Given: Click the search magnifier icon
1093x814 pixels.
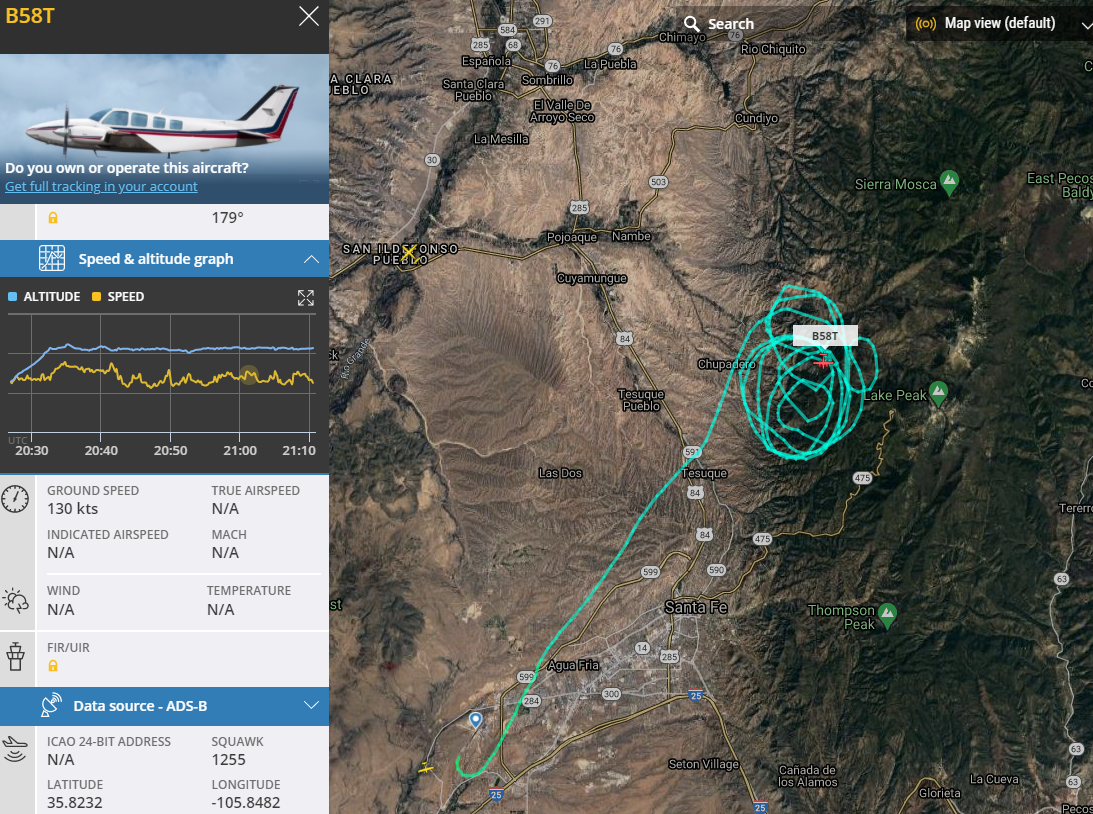Looking at the screenshot, I should (691, 24).
